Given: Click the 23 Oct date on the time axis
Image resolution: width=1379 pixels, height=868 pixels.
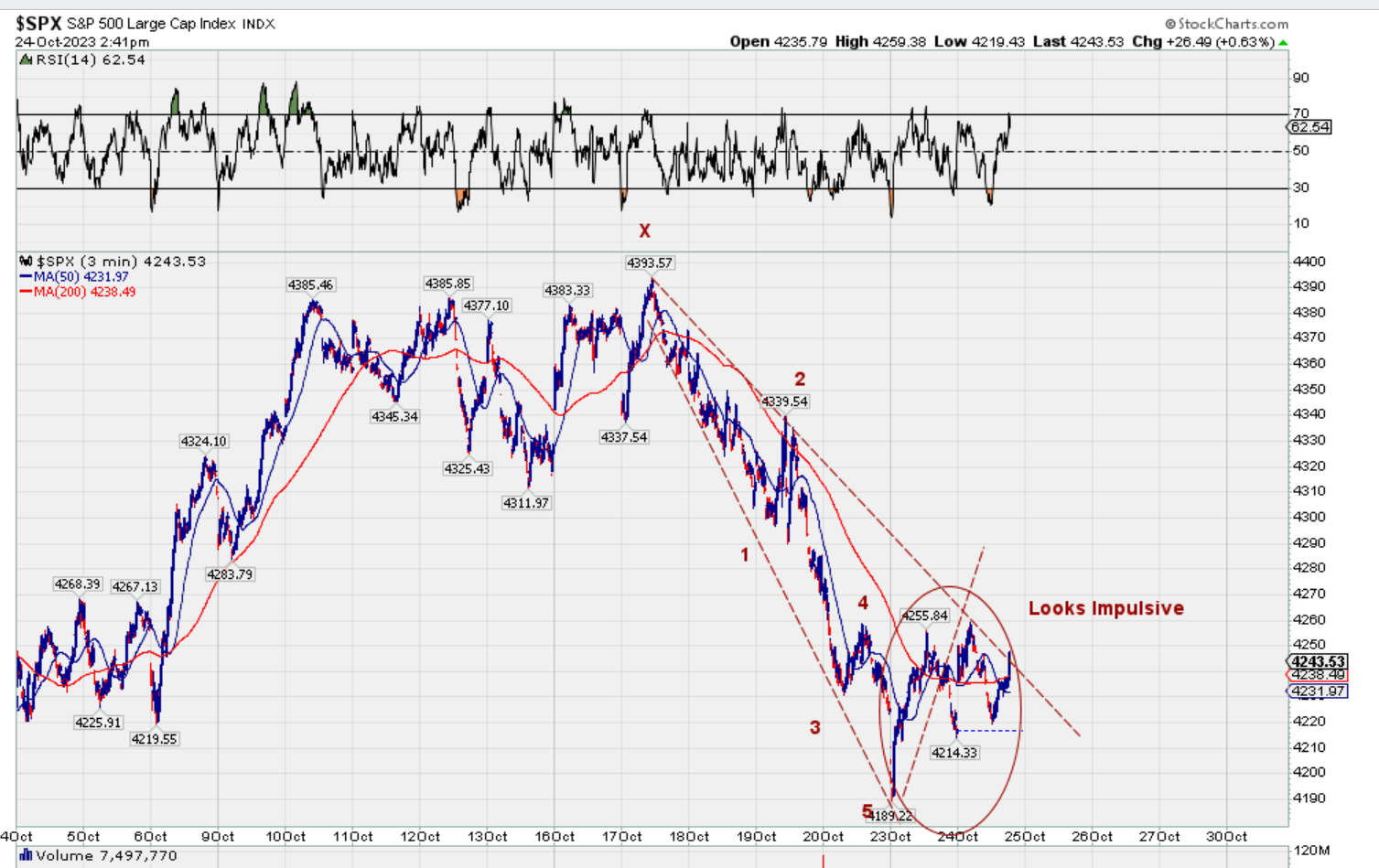Looking at the screenshot, I should click(x=891, y=837).
